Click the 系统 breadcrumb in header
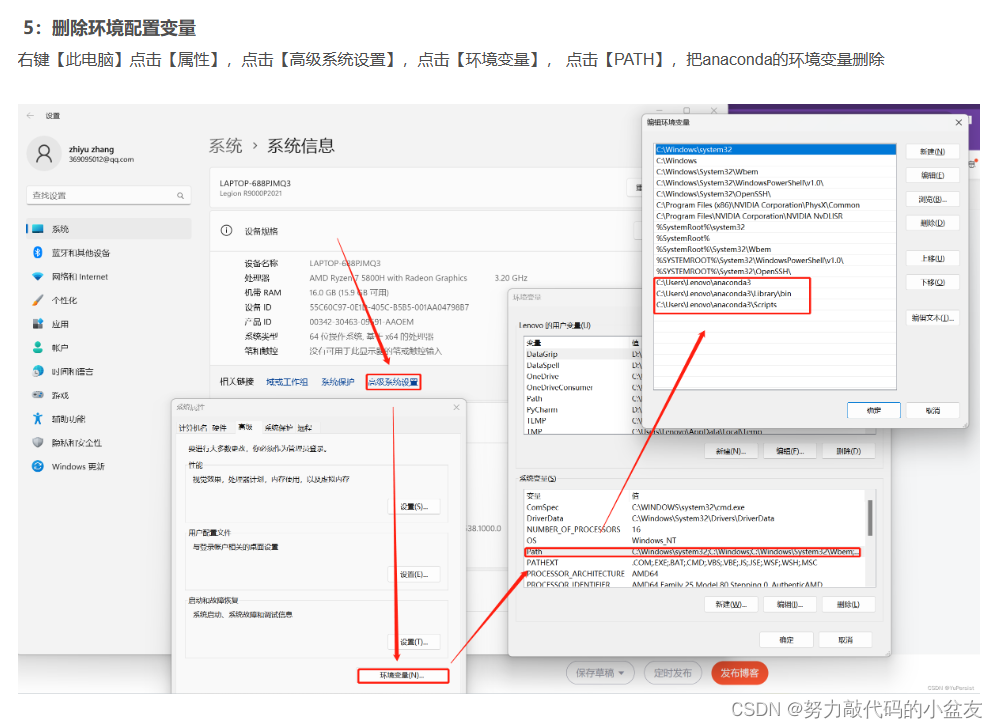The height and width of the screenshot is (728, 998). [x=225, y=146]
